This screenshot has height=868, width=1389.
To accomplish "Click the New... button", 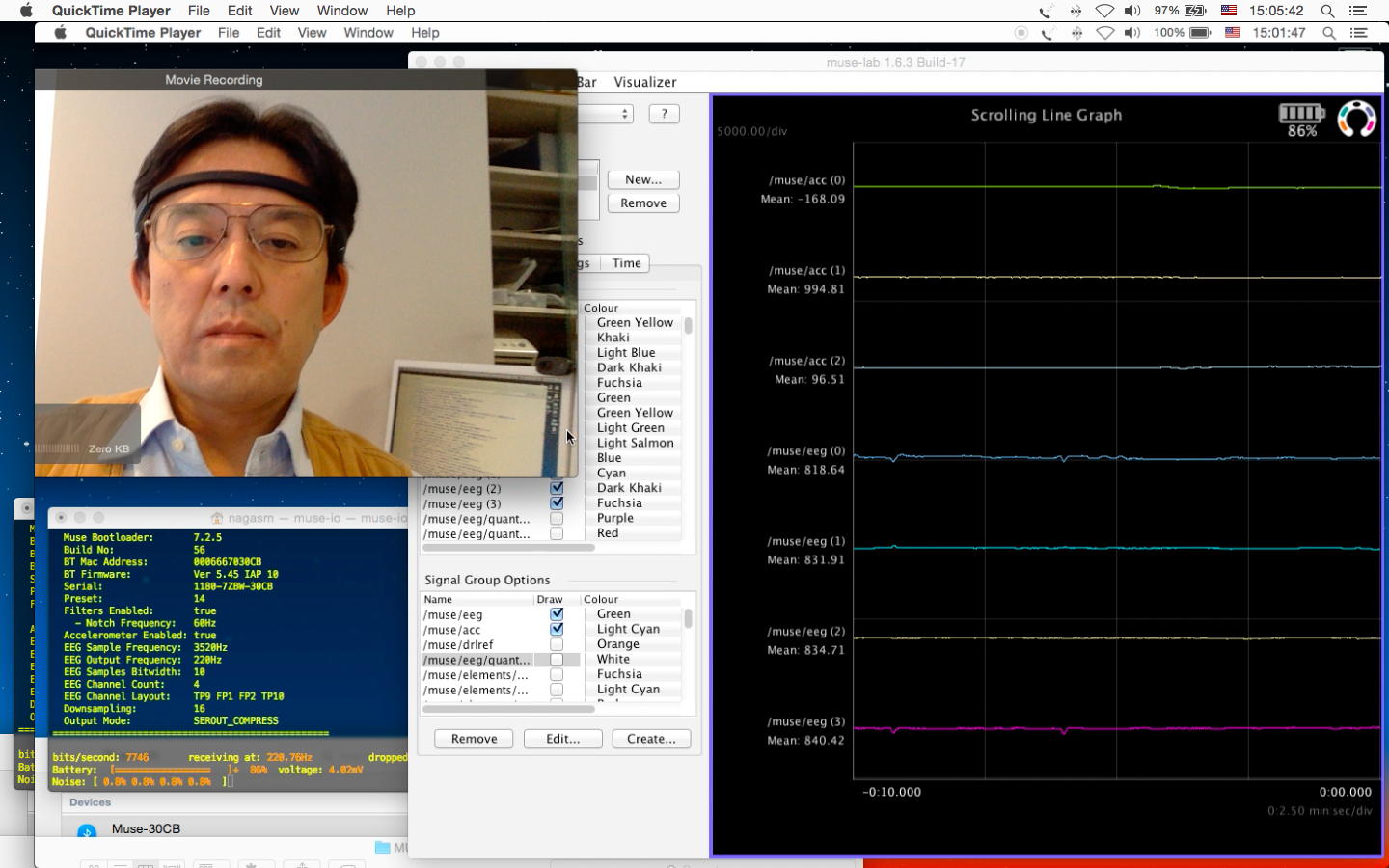I will coord(643,179).
